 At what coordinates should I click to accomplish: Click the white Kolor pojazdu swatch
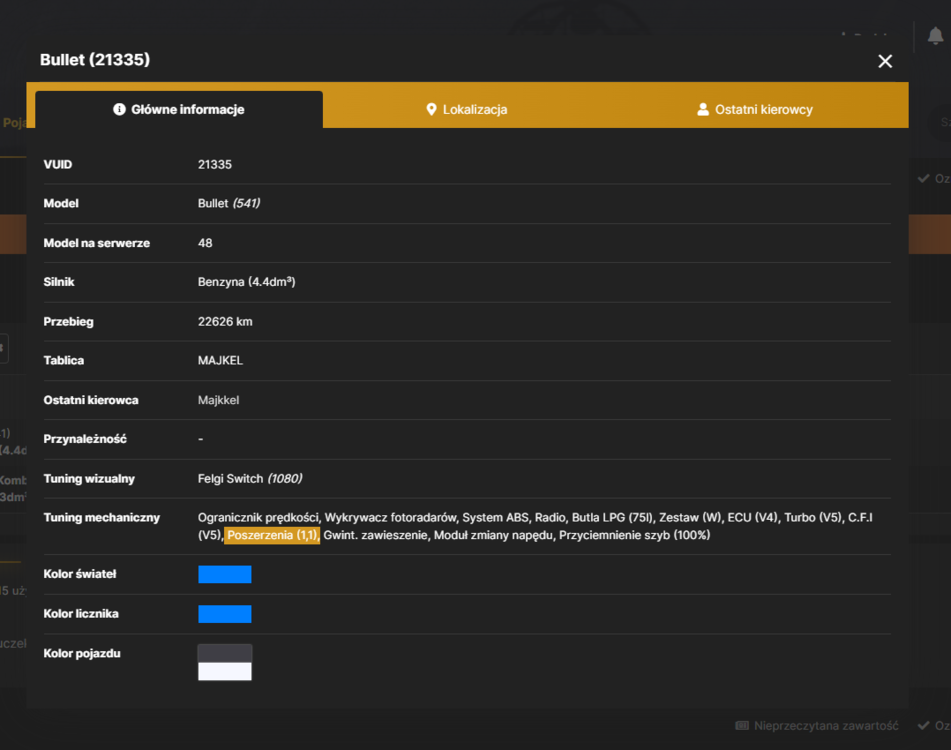pyautogui.click(x=224, y=671)
